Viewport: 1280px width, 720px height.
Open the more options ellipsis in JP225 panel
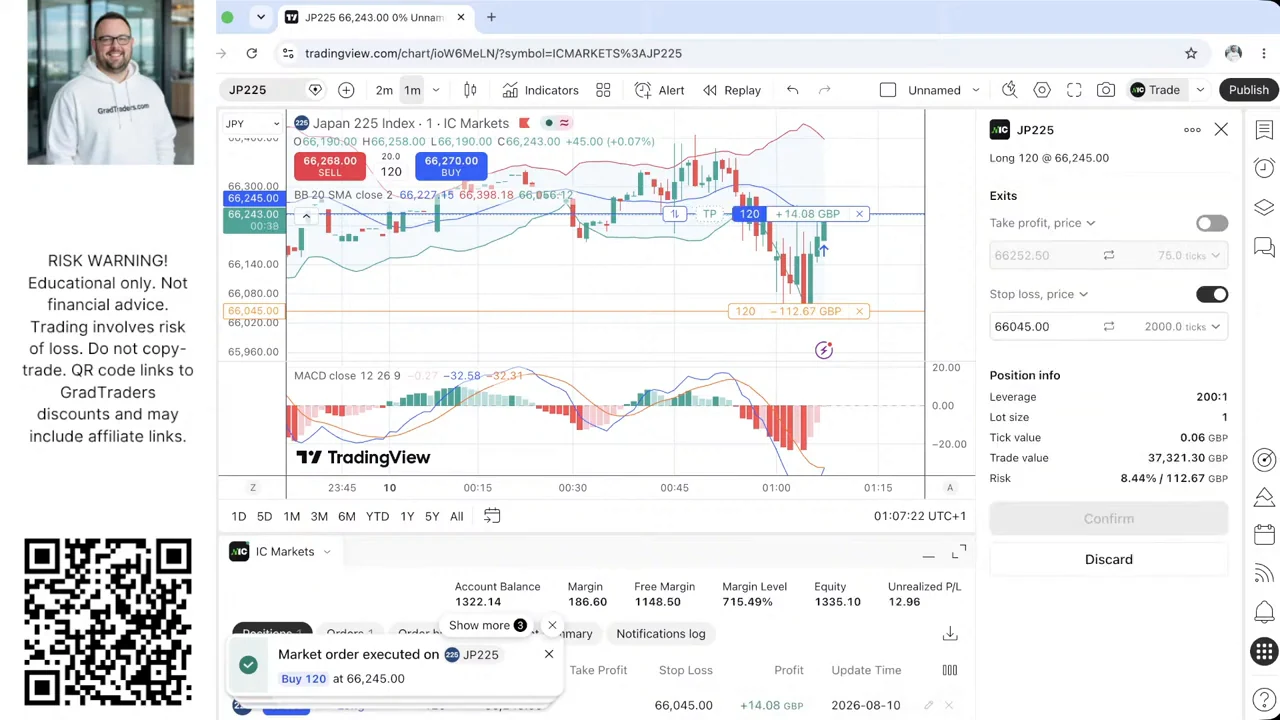click(1192, 130)
